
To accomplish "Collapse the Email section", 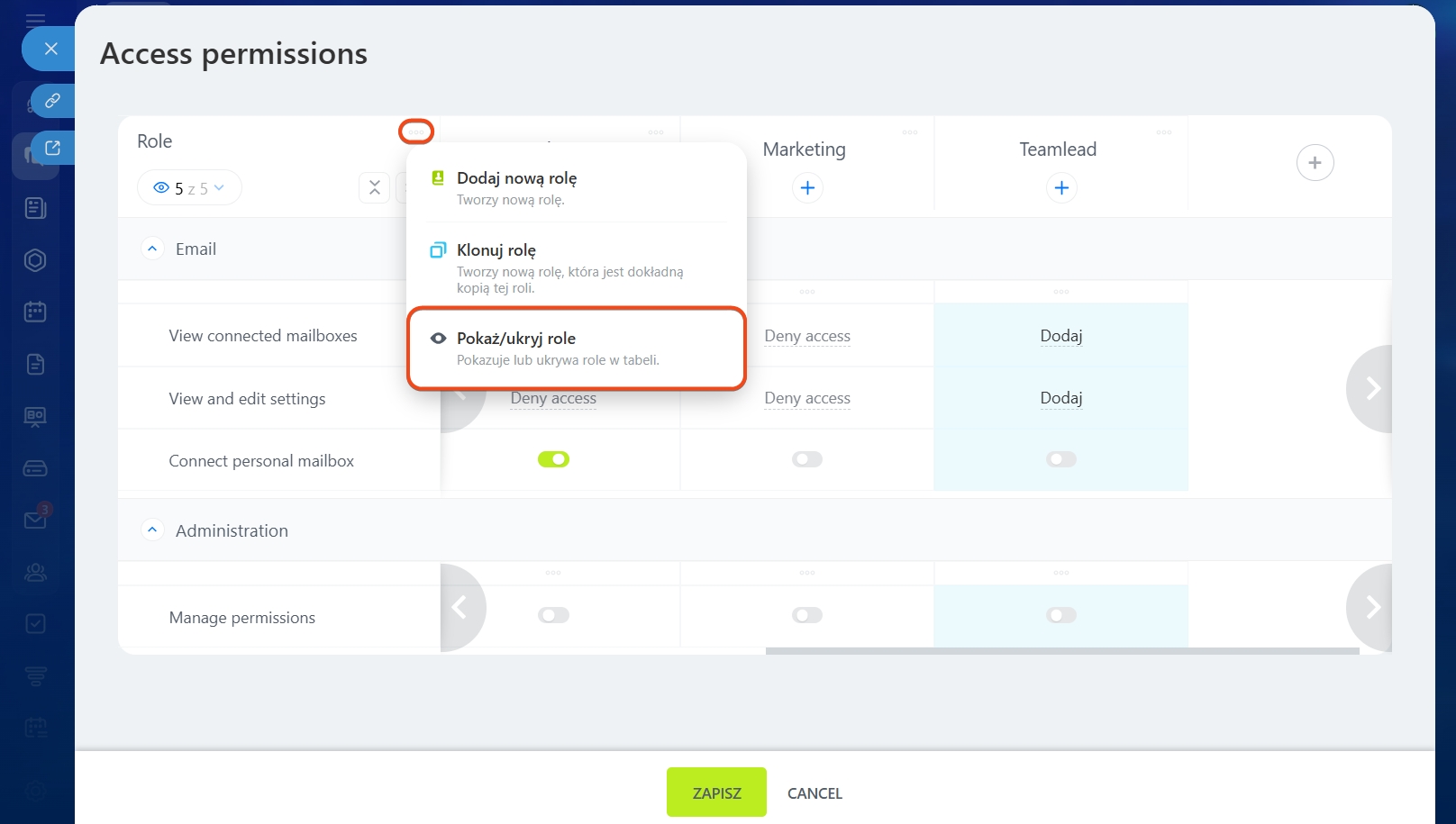I will point(152,249).
